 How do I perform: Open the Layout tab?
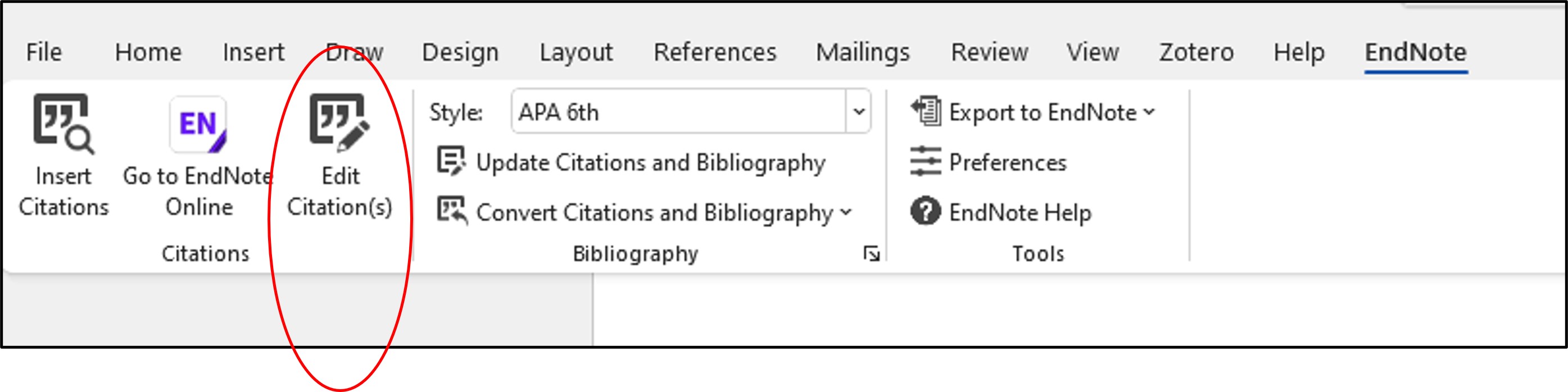pyautogui.click(x=576, y=52)
